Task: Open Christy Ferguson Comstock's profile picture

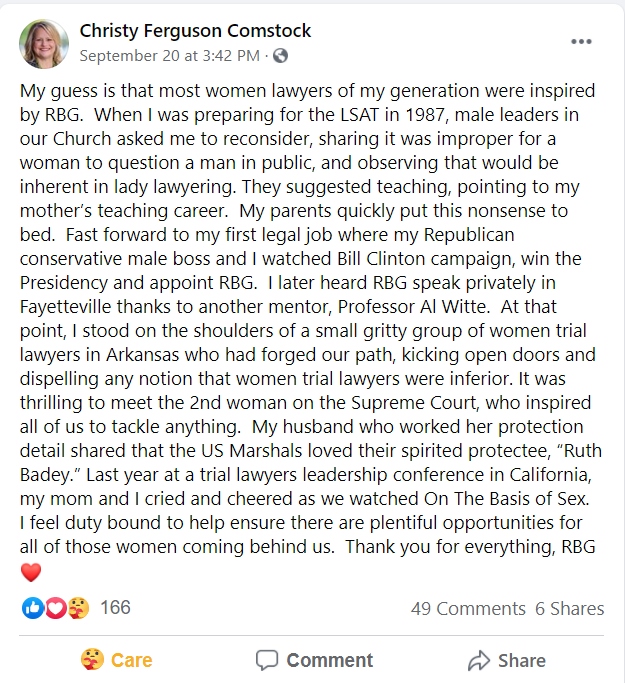Action: [44, 43]
